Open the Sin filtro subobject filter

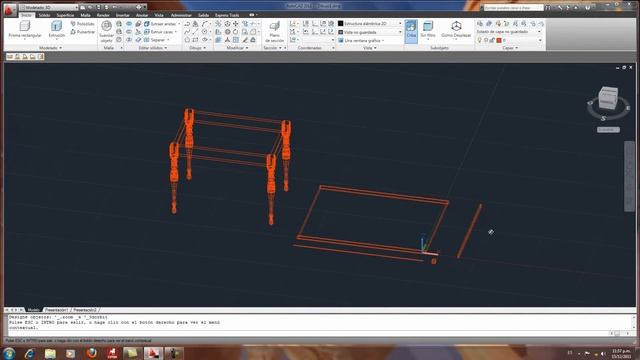pyautogui.click(x=428, y=31)
